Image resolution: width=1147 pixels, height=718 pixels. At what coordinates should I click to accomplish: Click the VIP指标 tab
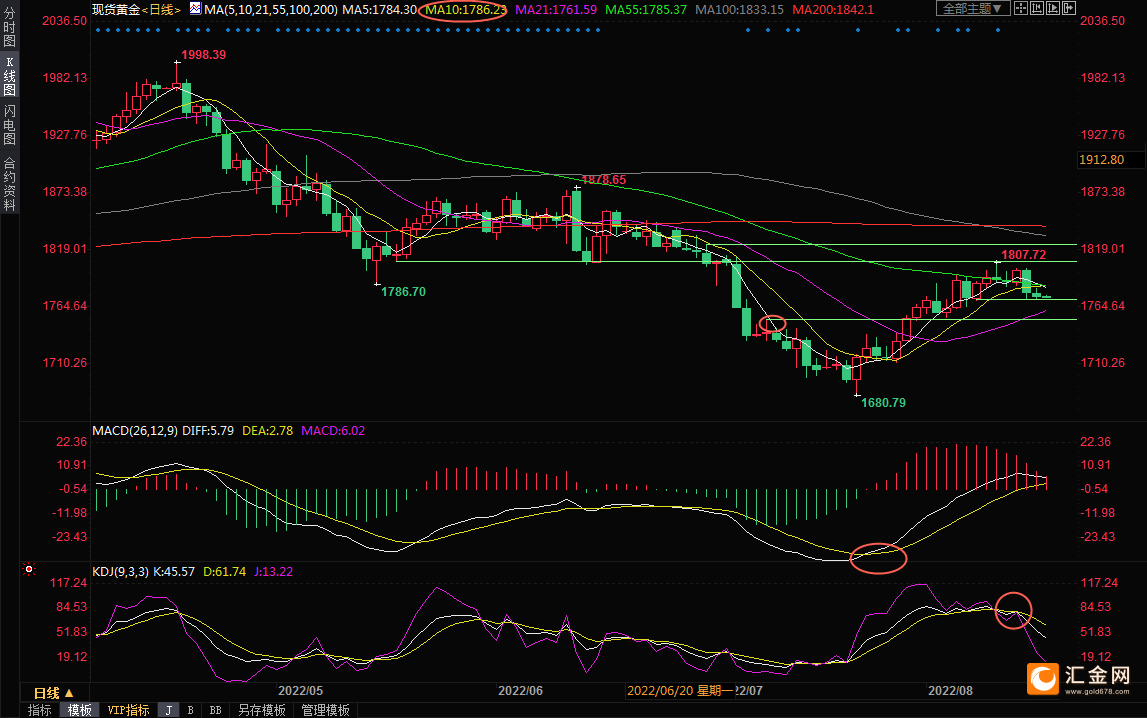128,710
